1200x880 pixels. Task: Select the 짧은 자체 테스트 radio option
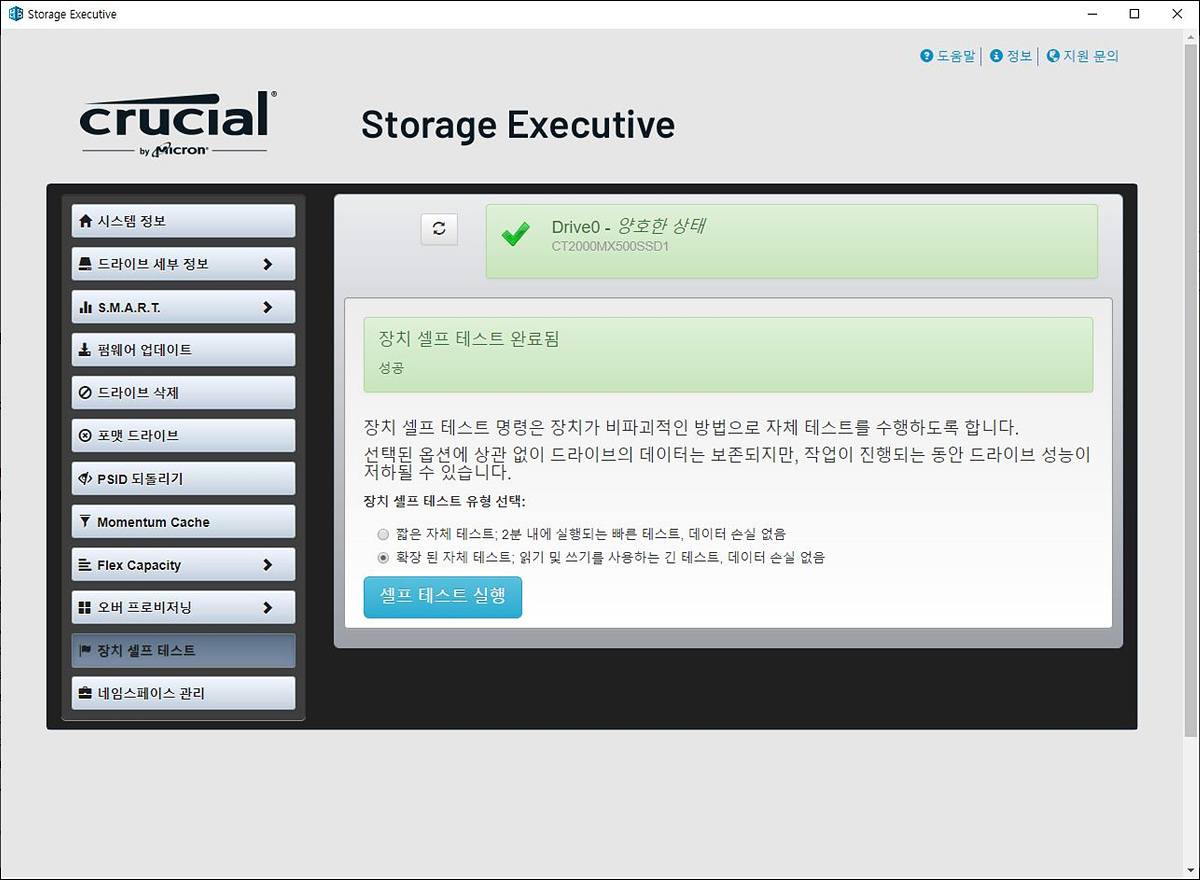[x=383, y=534]
